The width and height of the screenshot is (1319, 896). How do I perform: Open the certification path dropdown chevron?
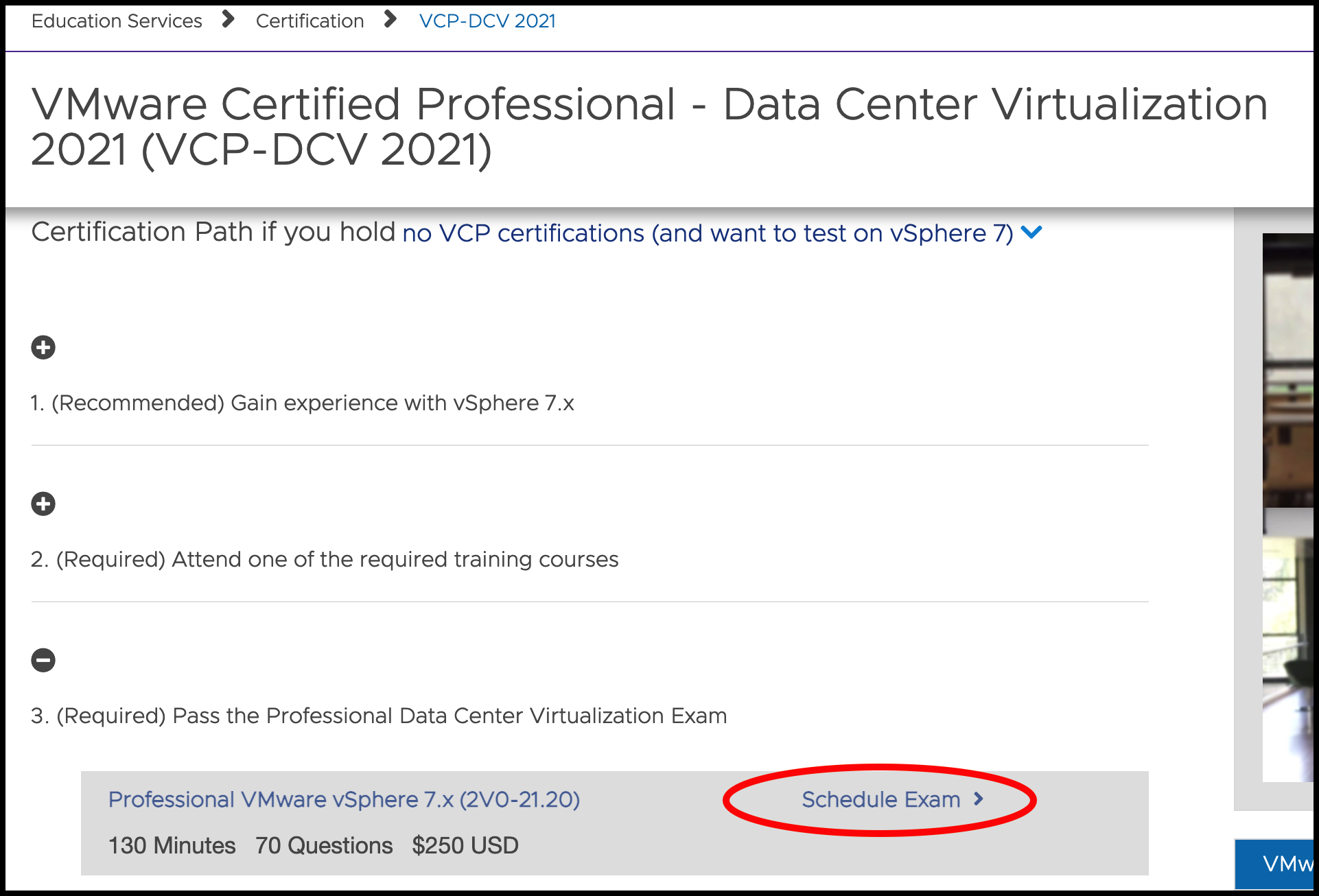point(1032,232)
